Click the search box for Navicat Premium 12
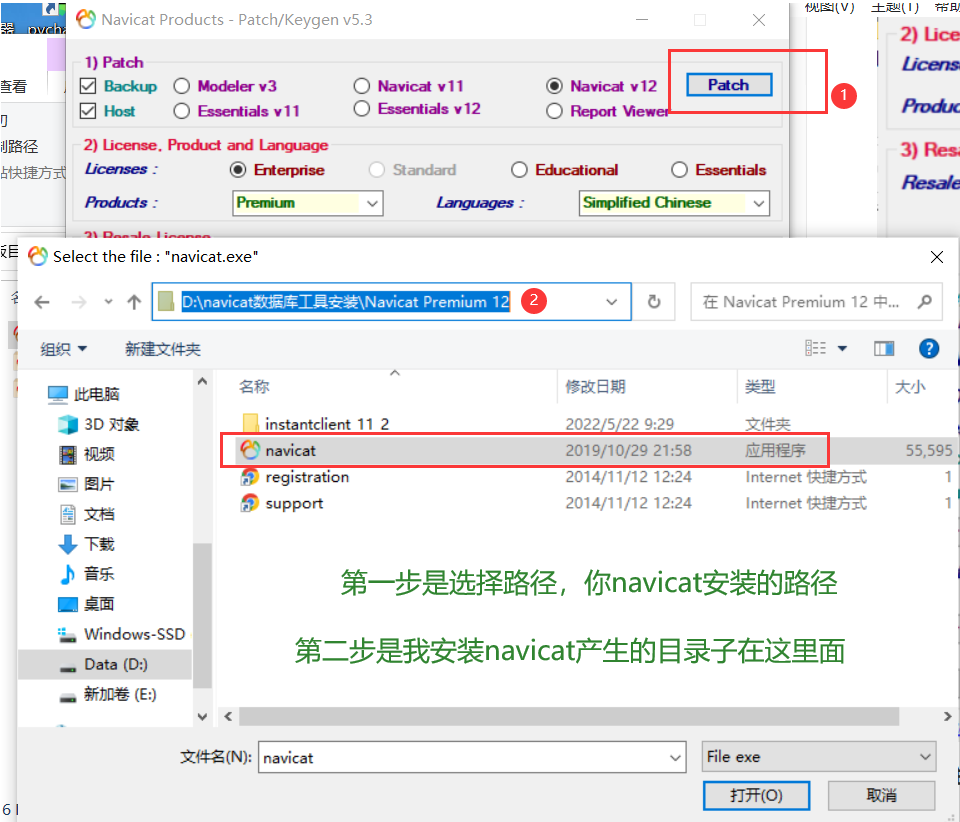The width and height of the screenshot is (960, 822). click(816, 302)
